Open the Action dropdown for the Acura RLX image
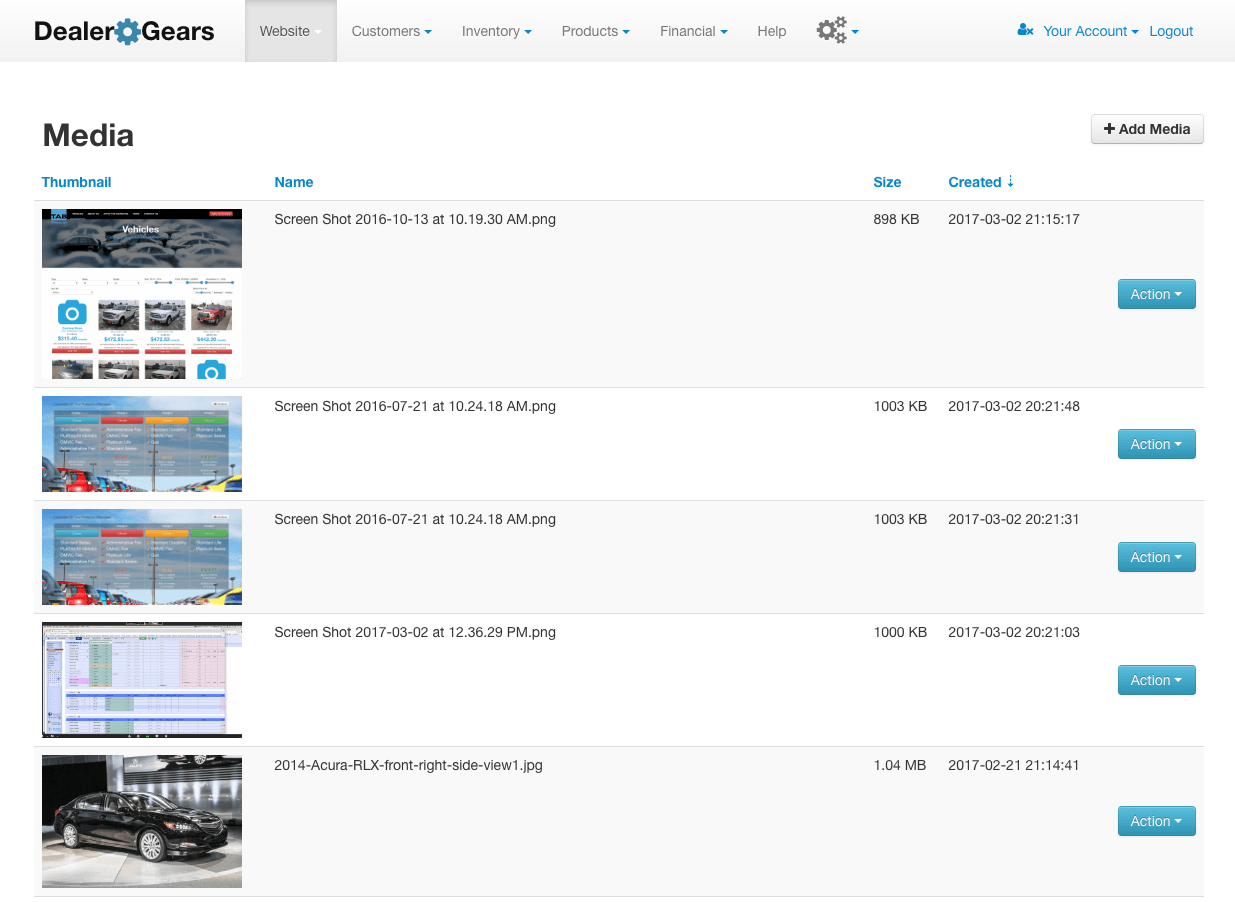Image resolution: width=1235 pixels, height=902 pixels. click(1156, 820)
